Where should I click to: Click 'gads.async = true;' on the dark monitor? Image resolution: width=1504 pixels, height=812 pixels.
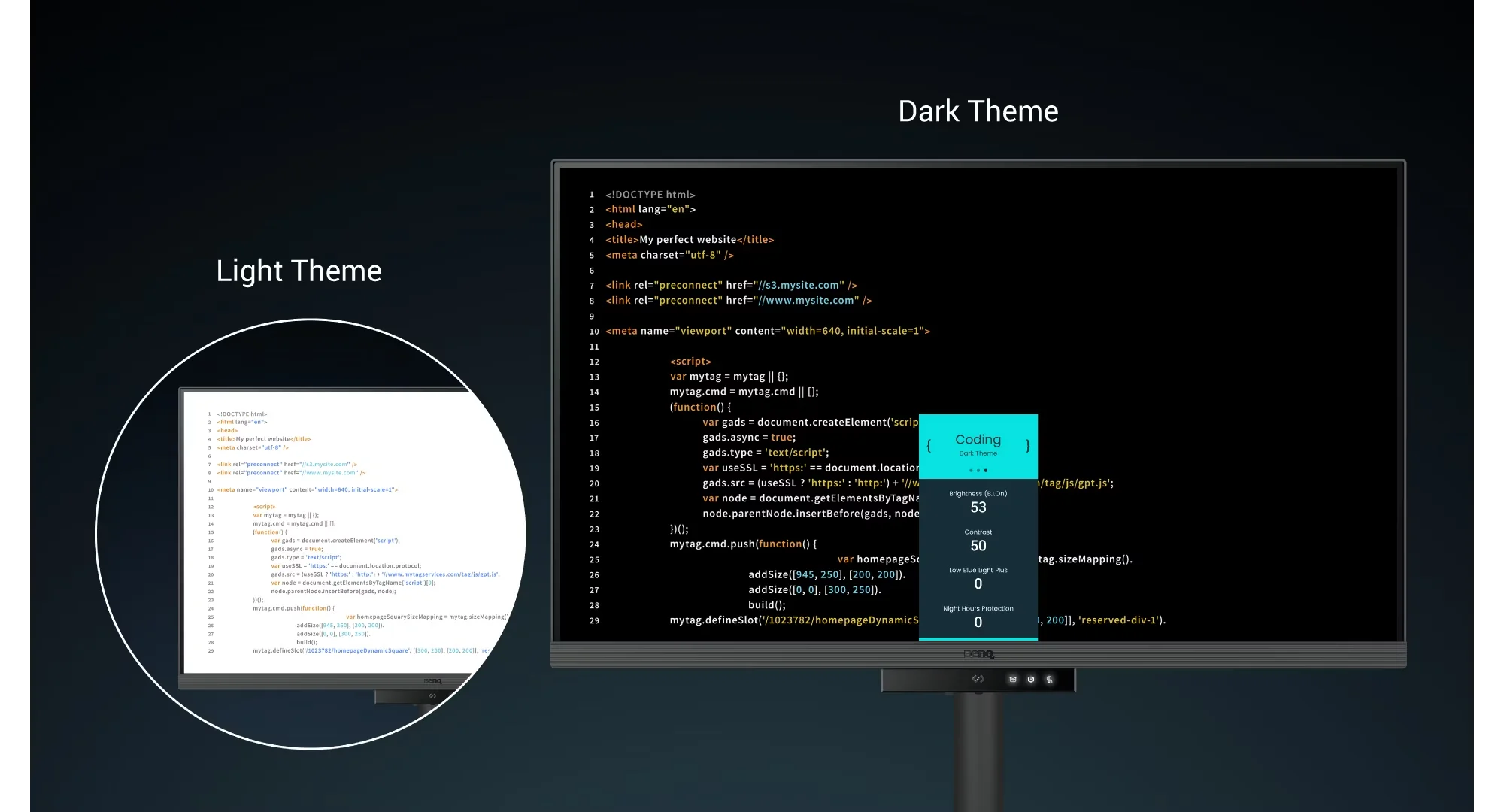point(749,438)
